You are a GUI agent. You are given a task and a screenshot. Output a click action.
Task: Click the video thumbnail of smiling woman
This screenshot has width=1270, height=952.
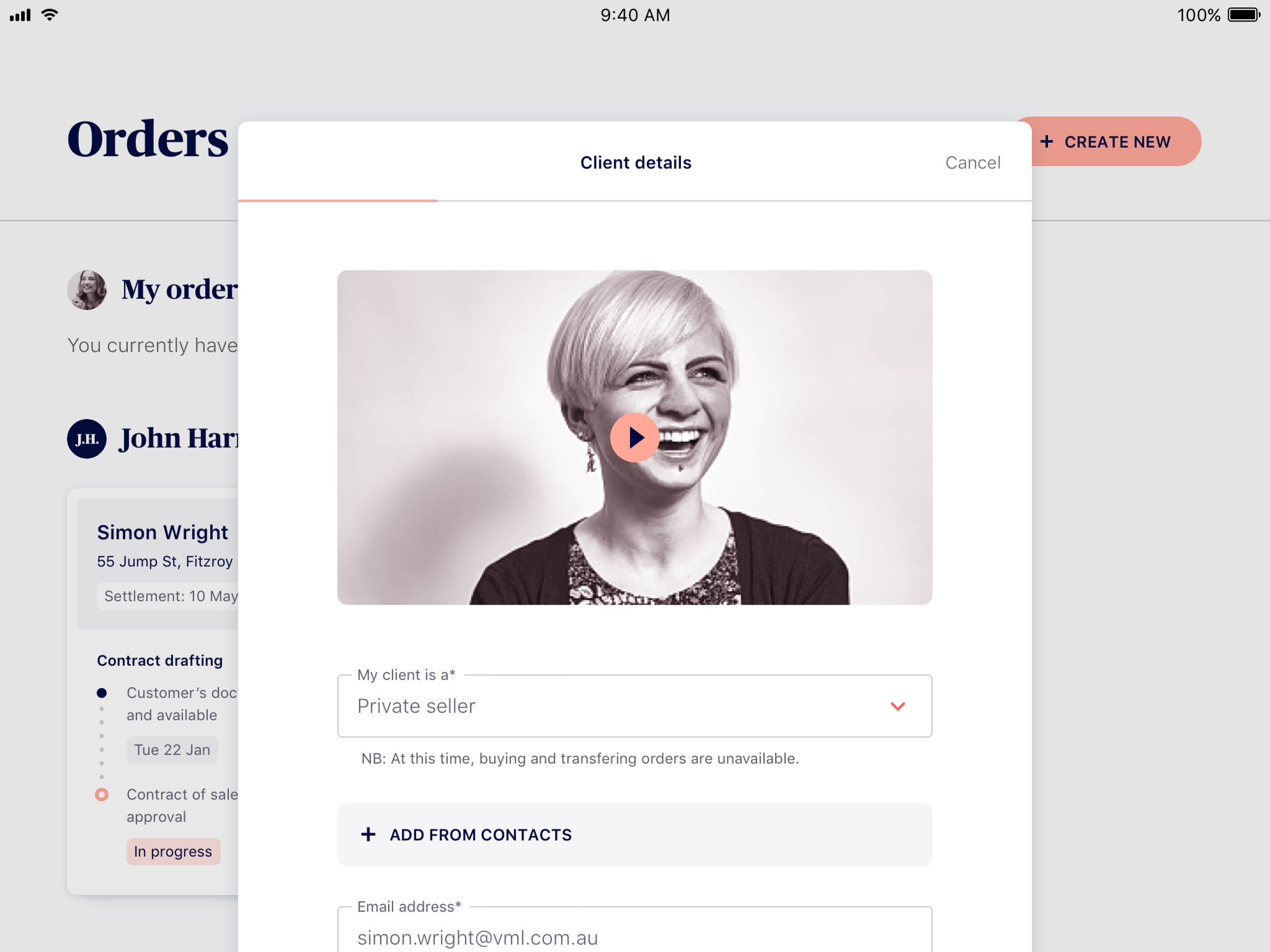[634, 438]
